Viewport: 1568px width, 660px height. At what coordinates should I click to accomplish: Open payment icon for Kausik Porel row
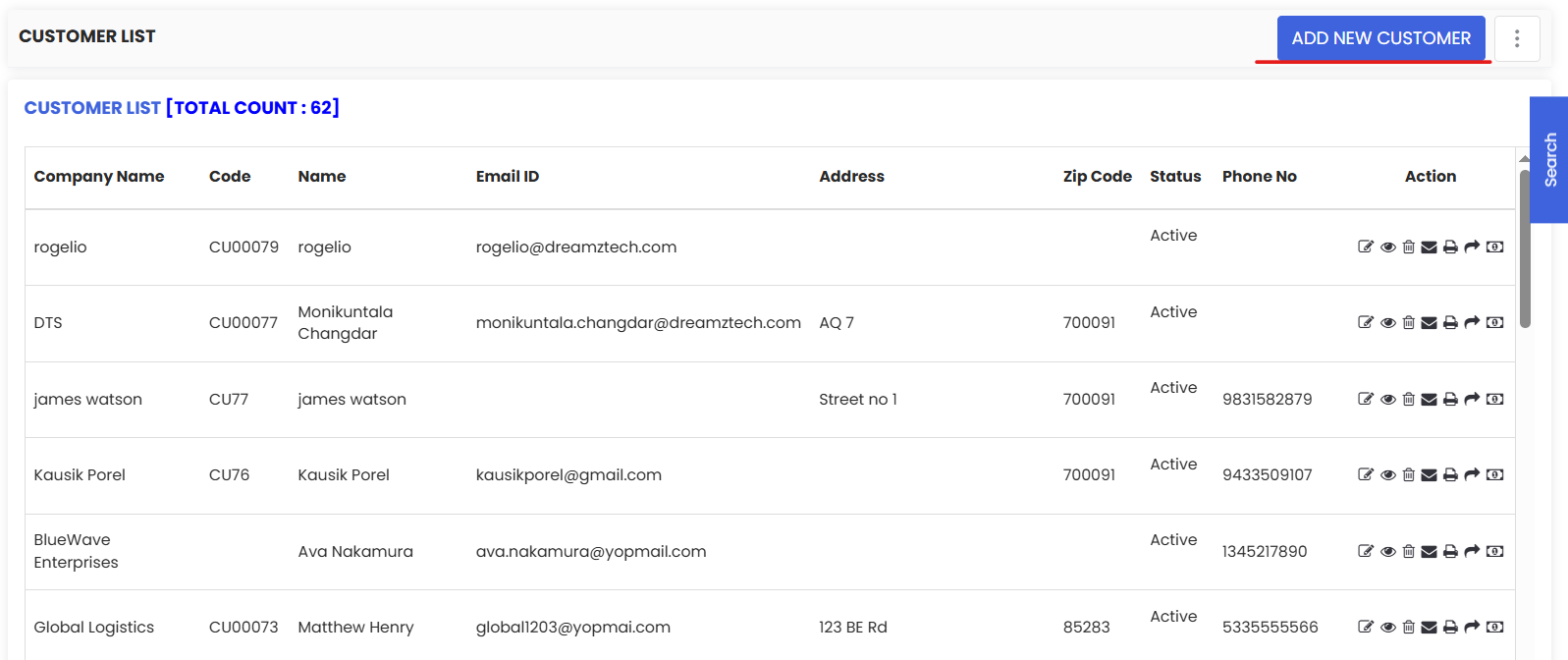1494,475
